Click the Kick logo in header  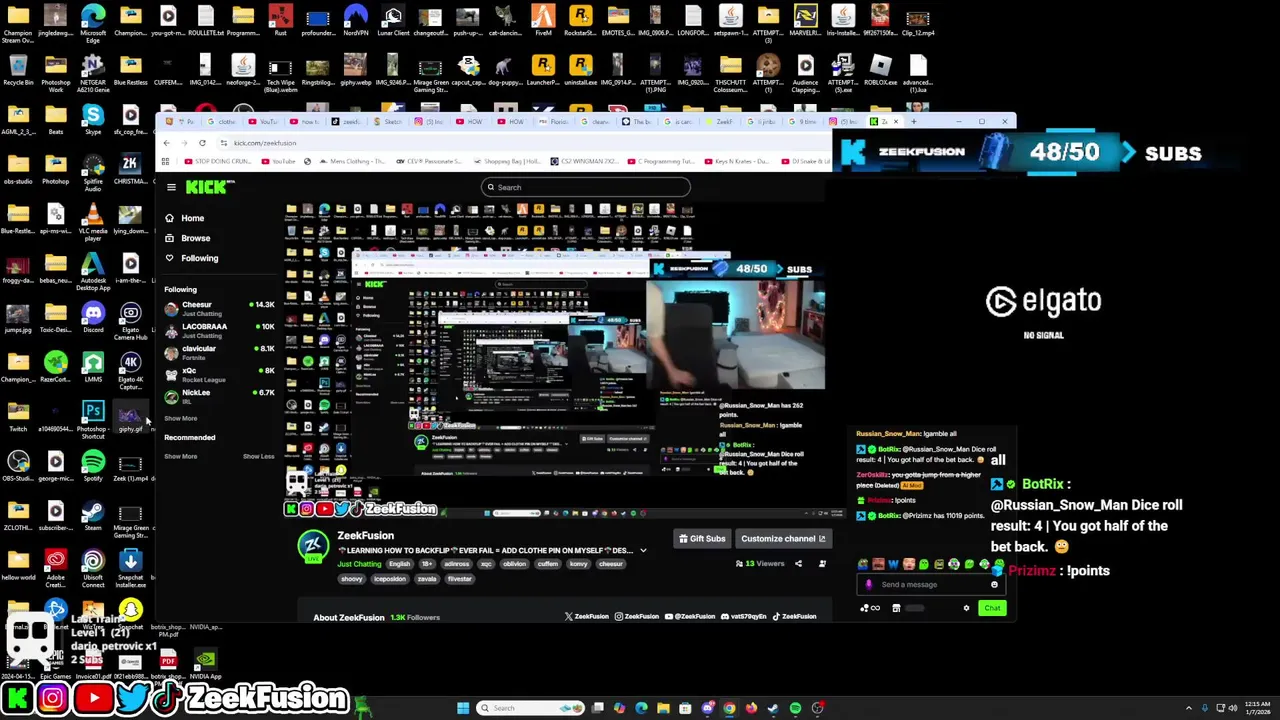click(x=210, y=187)
